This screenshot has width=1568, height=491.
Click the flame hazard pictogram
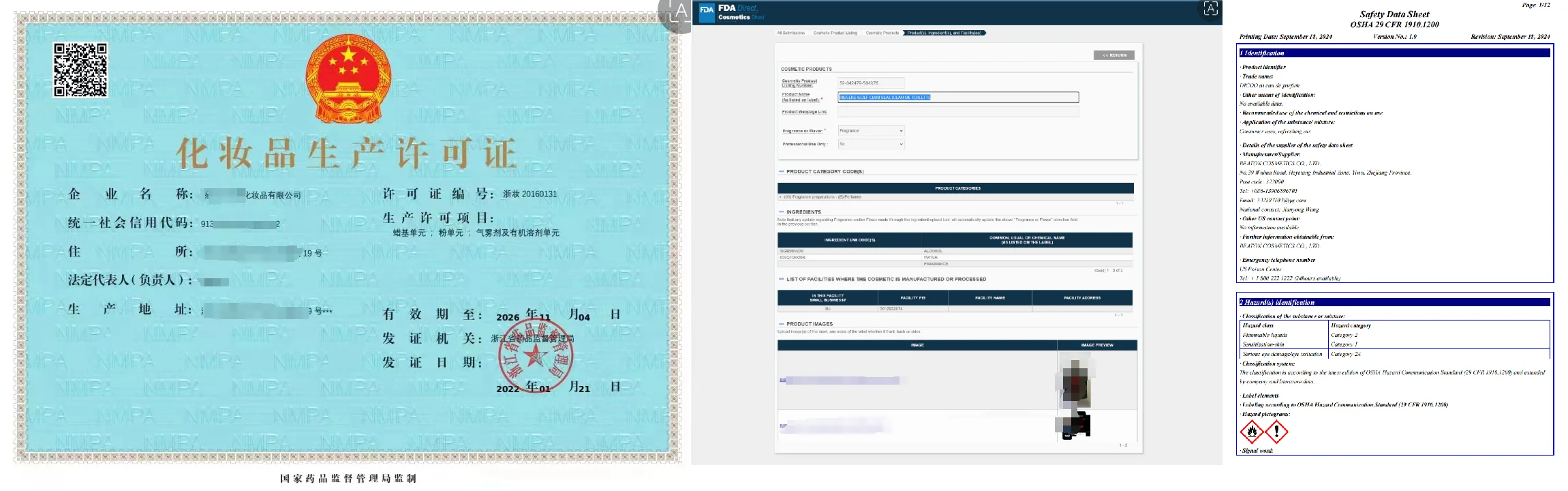click(1251, 431)
